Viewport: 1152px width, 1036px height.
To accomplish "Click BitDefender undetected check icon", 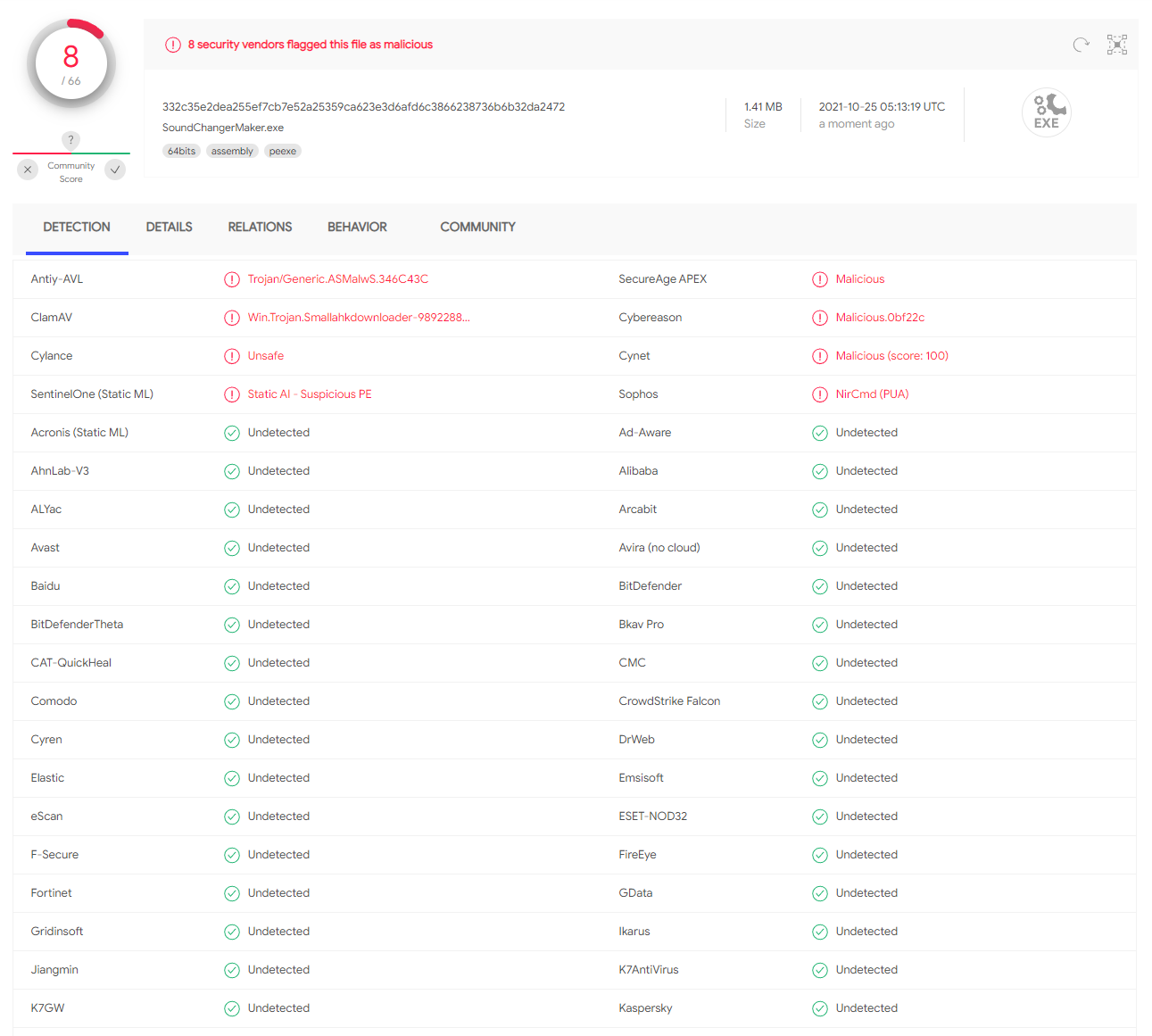I will coord(820,586).
